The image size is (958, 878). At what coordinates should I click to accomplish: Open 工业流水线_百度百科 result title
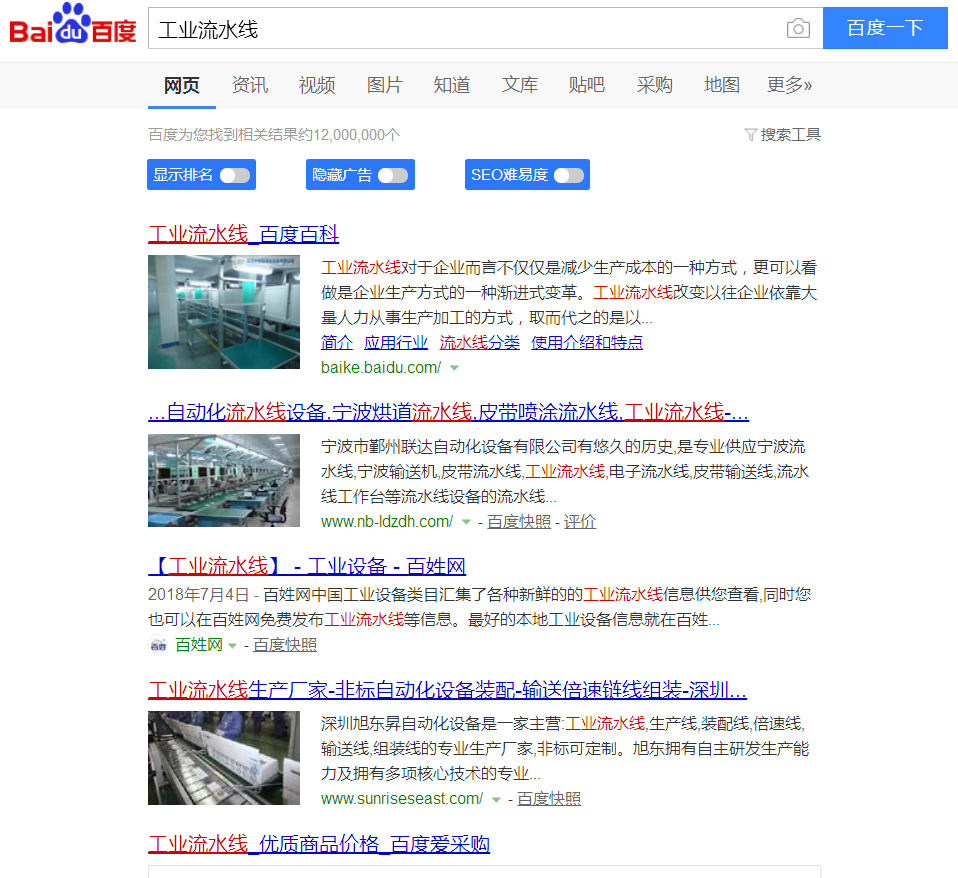coord(243,234)
